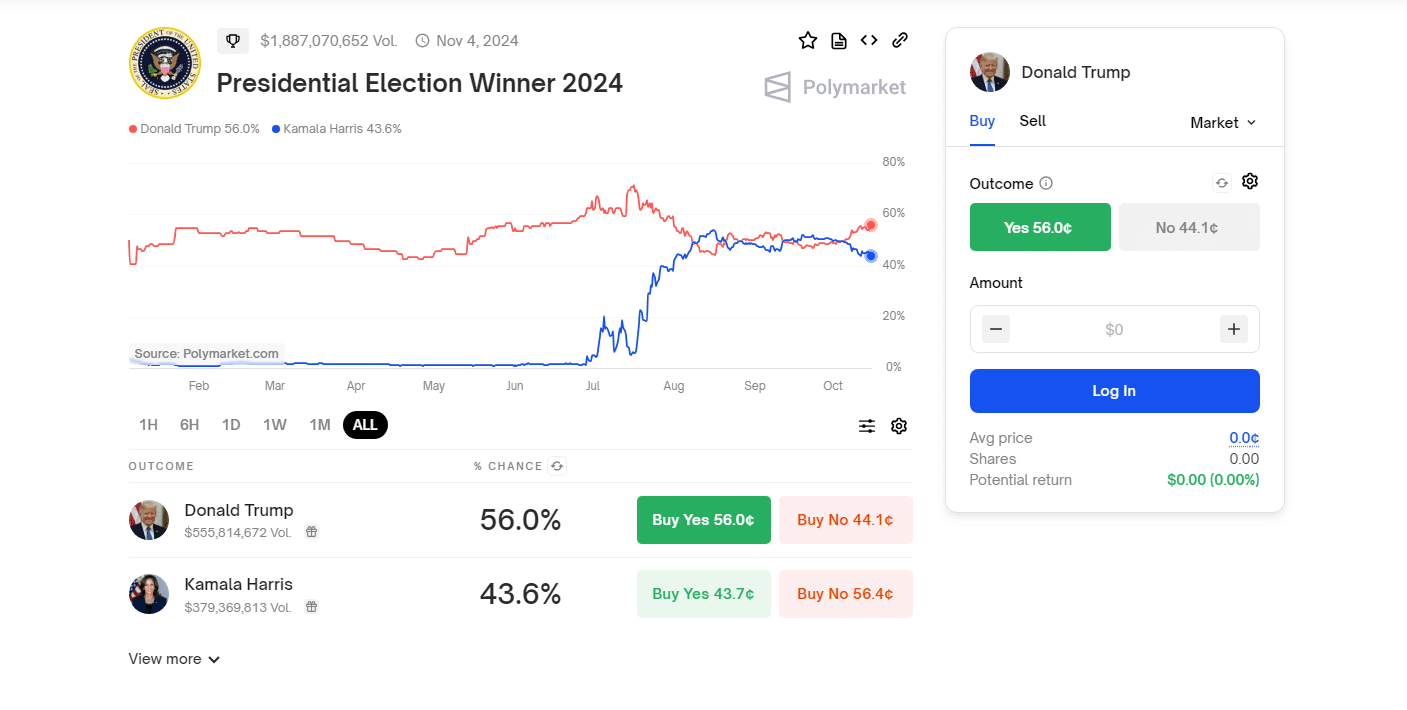This screenshot has height=710, width=1407.
Task: Click the embed code icon
Action: pyautogui.click(x=869, y=40)
